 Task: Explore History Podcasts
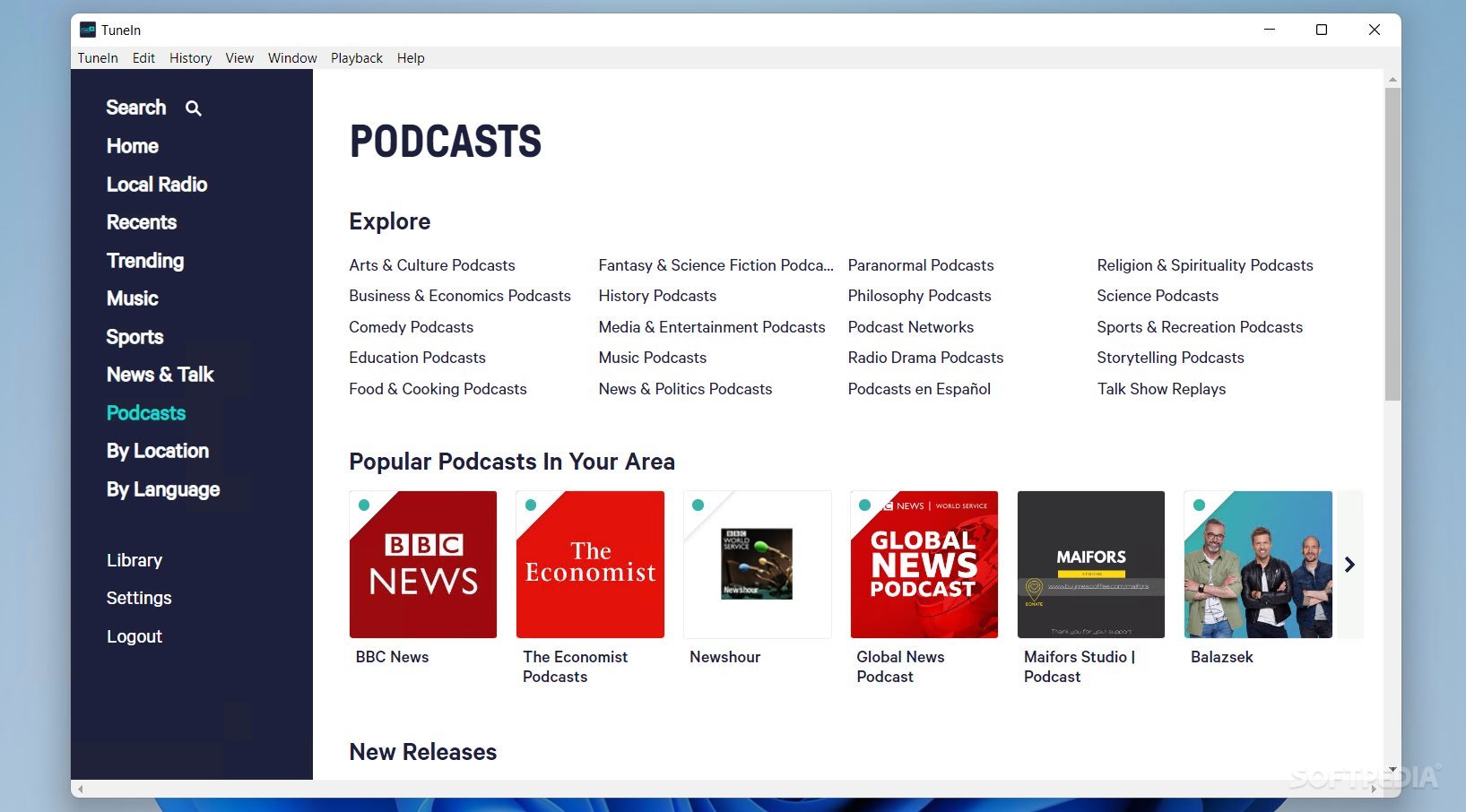[x=658, y=296]
